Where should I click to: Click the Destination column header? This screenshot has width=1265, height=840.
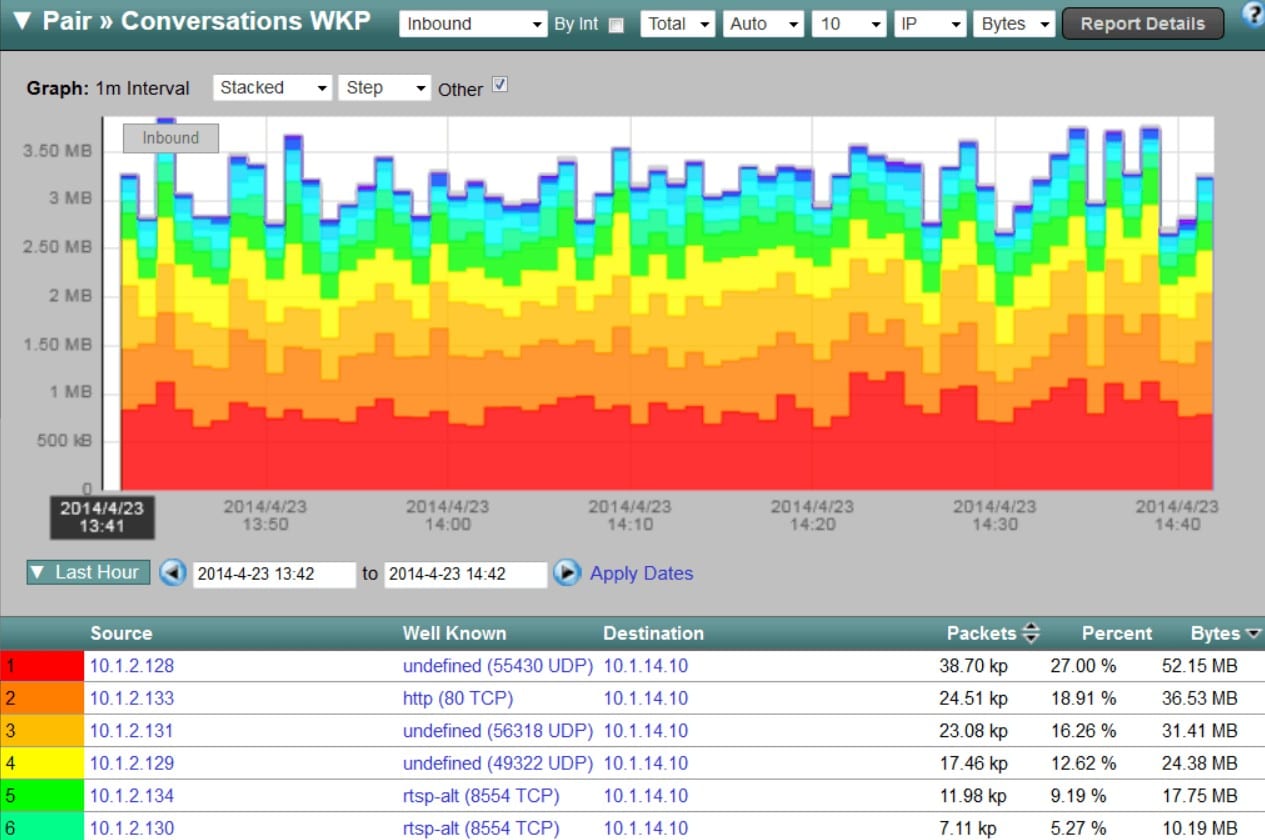[x=653, y=633]
